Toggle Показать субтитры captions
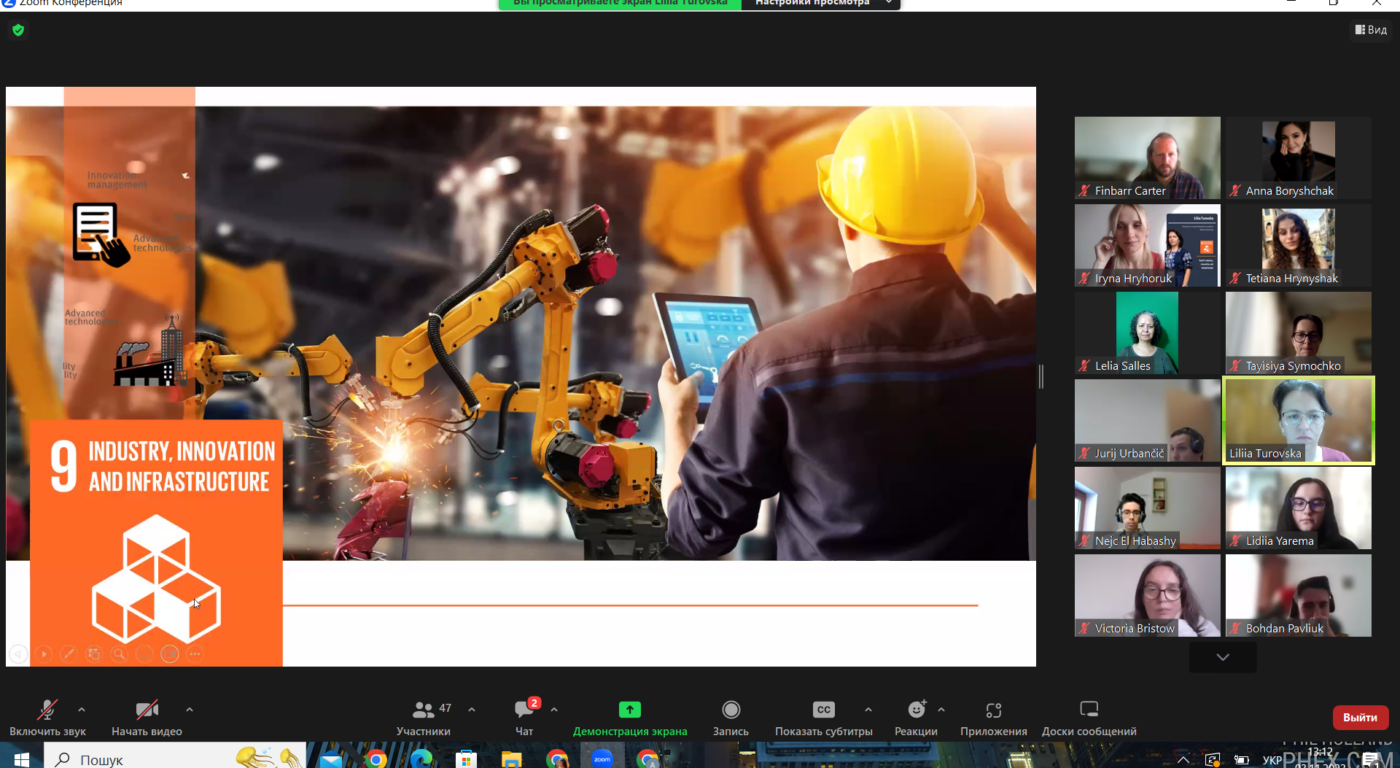The height and width of the screenshot is (768, 1400). pos(823,711)
